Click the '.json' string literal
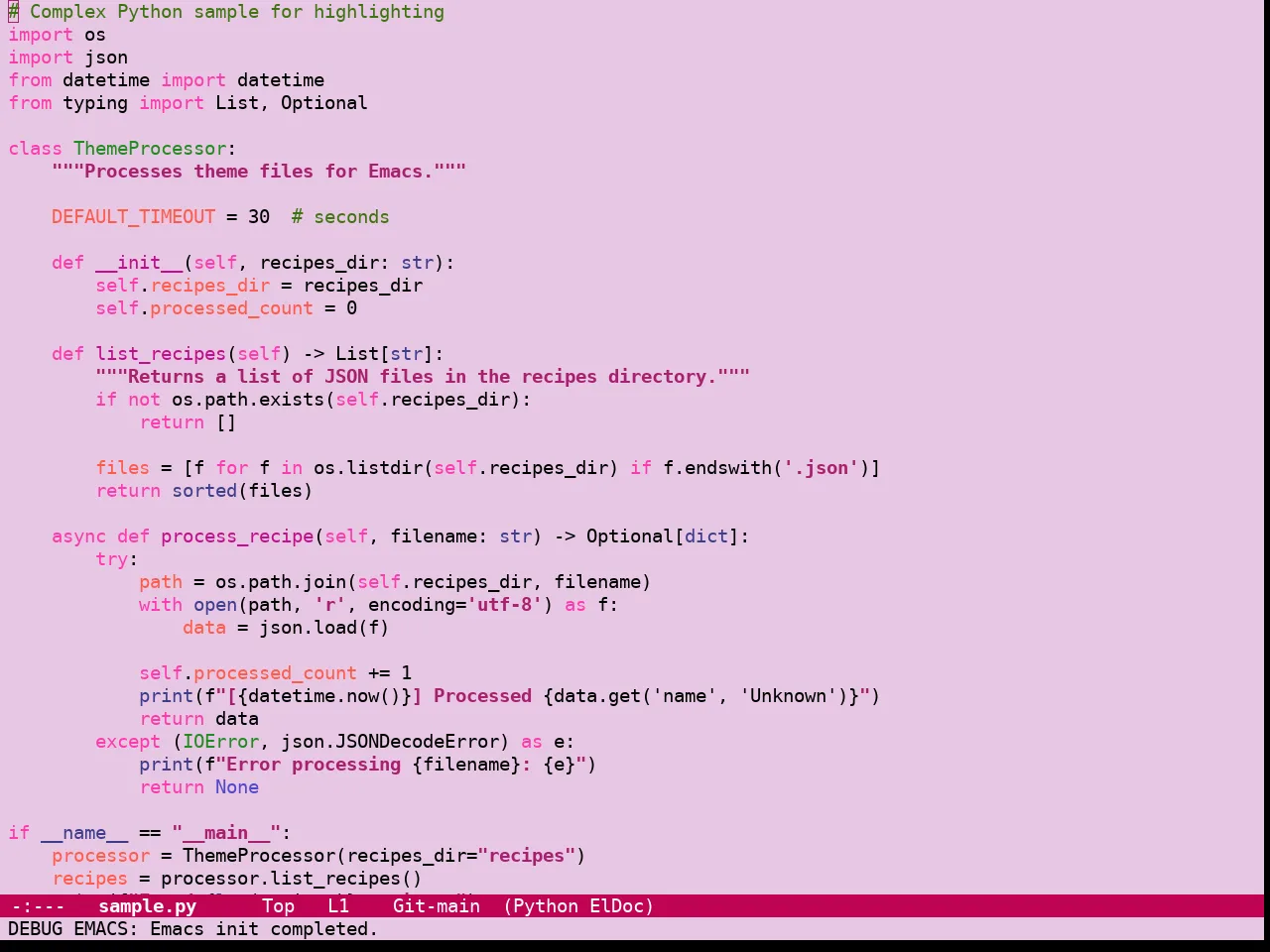The width and height of the screenshot is (1270, 952). (x=822, y=468)
